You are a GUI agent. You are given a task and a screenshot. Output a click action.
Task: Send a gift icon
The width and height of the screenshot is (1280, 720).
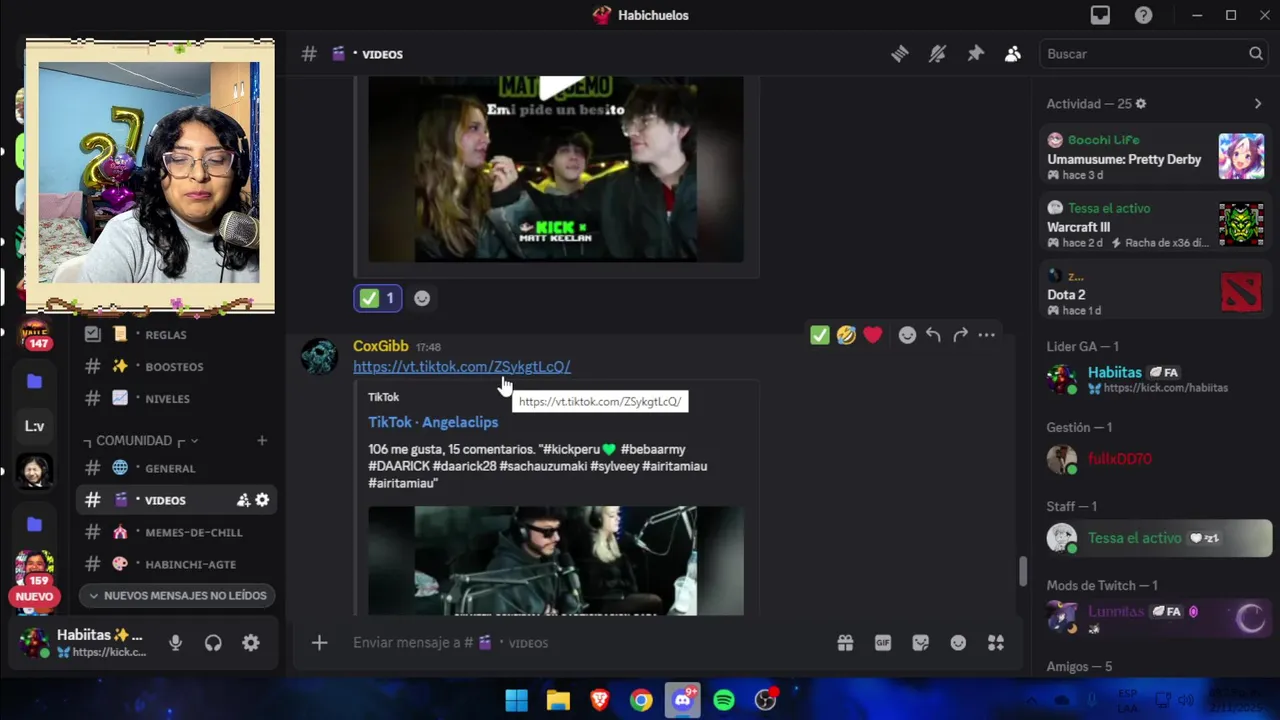point(845,643)
